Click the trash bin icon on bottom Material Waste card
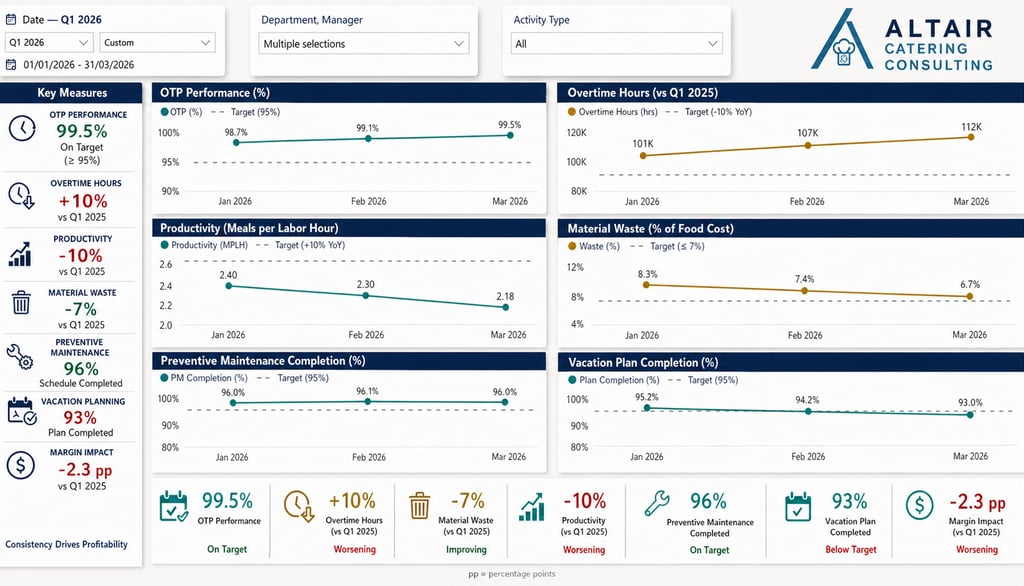 [x=419, y=506]
